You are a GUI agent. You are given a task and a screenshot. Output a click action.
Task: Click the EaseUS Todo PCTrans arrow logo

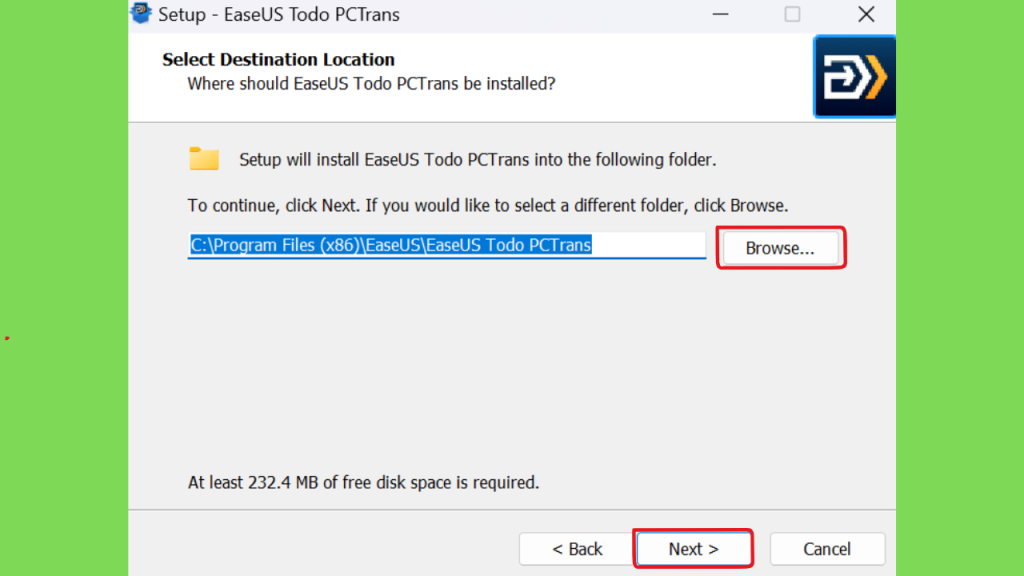click(x=854, y=76)
